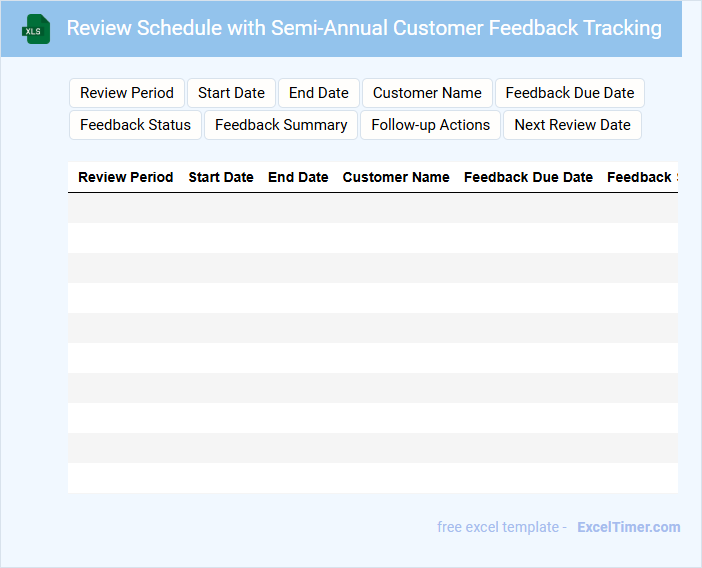Open the Feedback Summary tag
This screenshot has height=568, width=702.
(x=281, y=125)
